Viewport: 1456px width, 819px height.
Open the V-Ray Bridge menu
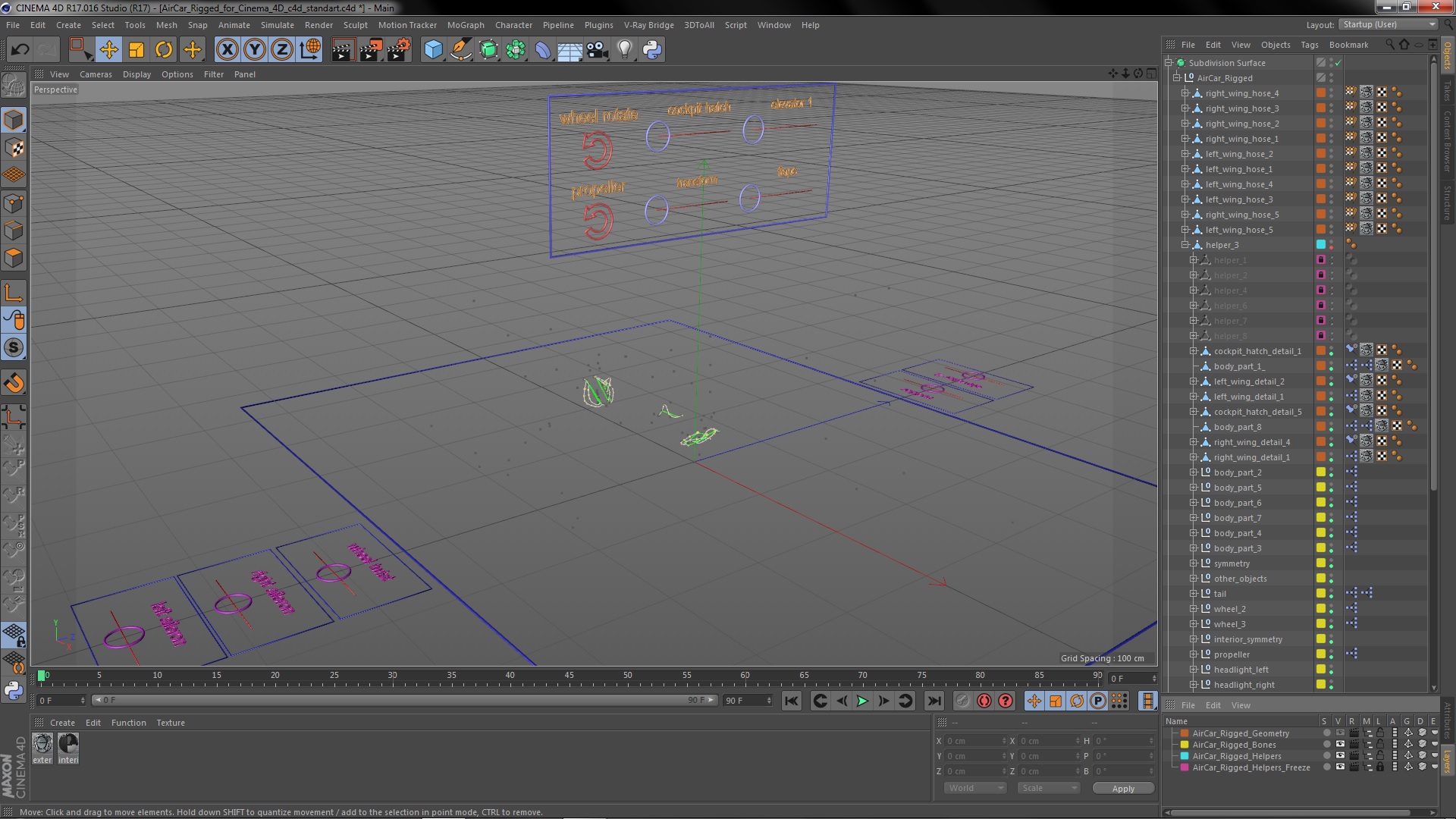tap(648, 25)
